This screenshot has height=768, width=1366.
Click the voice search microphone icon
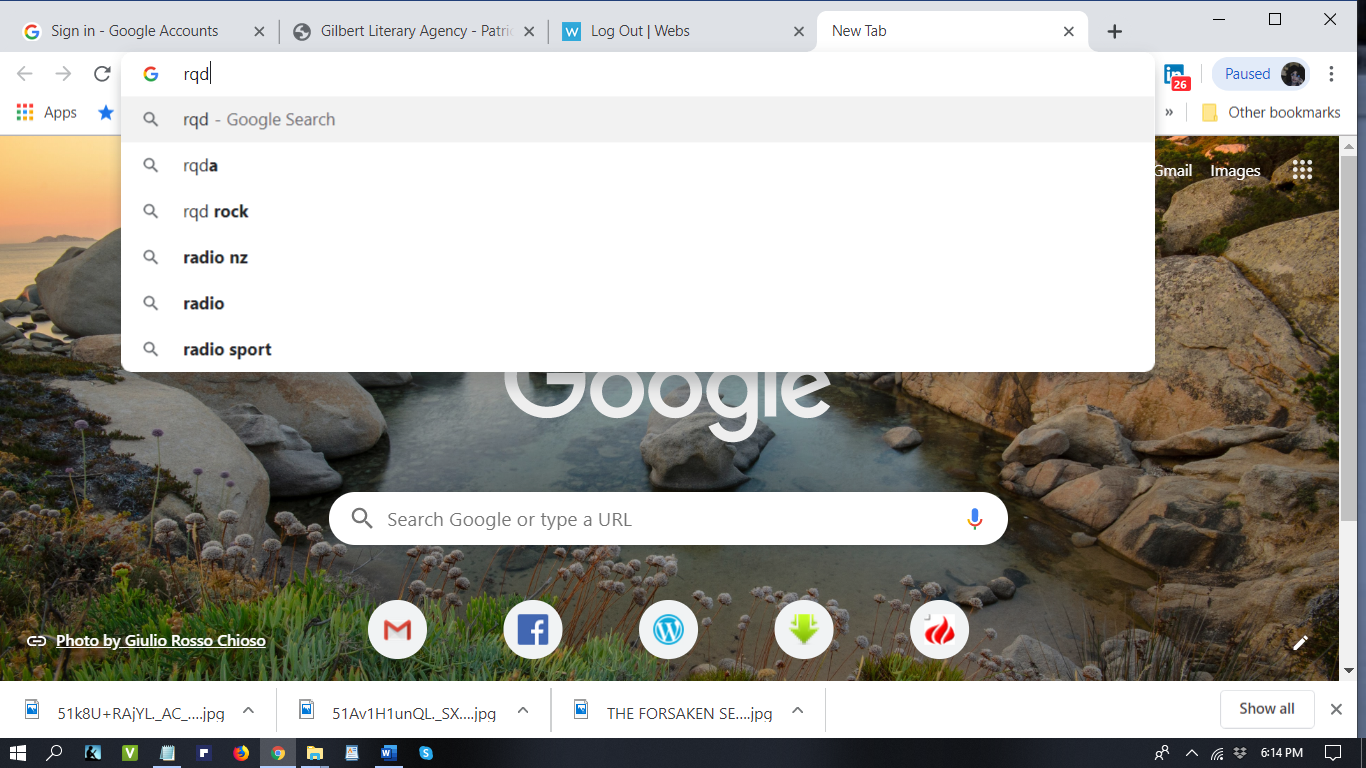pos(974,519)
